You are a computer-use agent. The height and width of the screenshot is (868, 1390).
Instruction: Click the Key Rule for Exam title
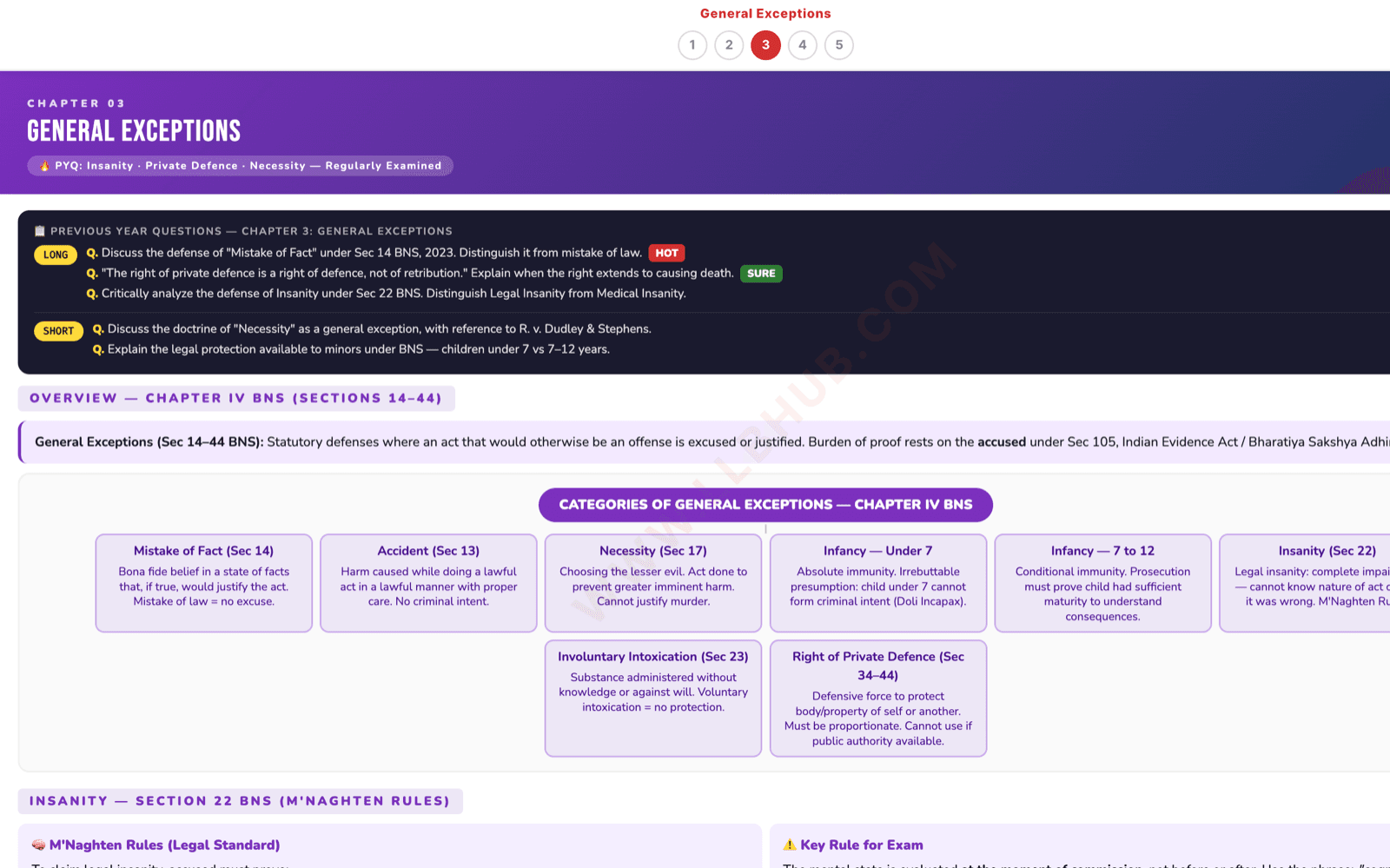coord(862,845)
